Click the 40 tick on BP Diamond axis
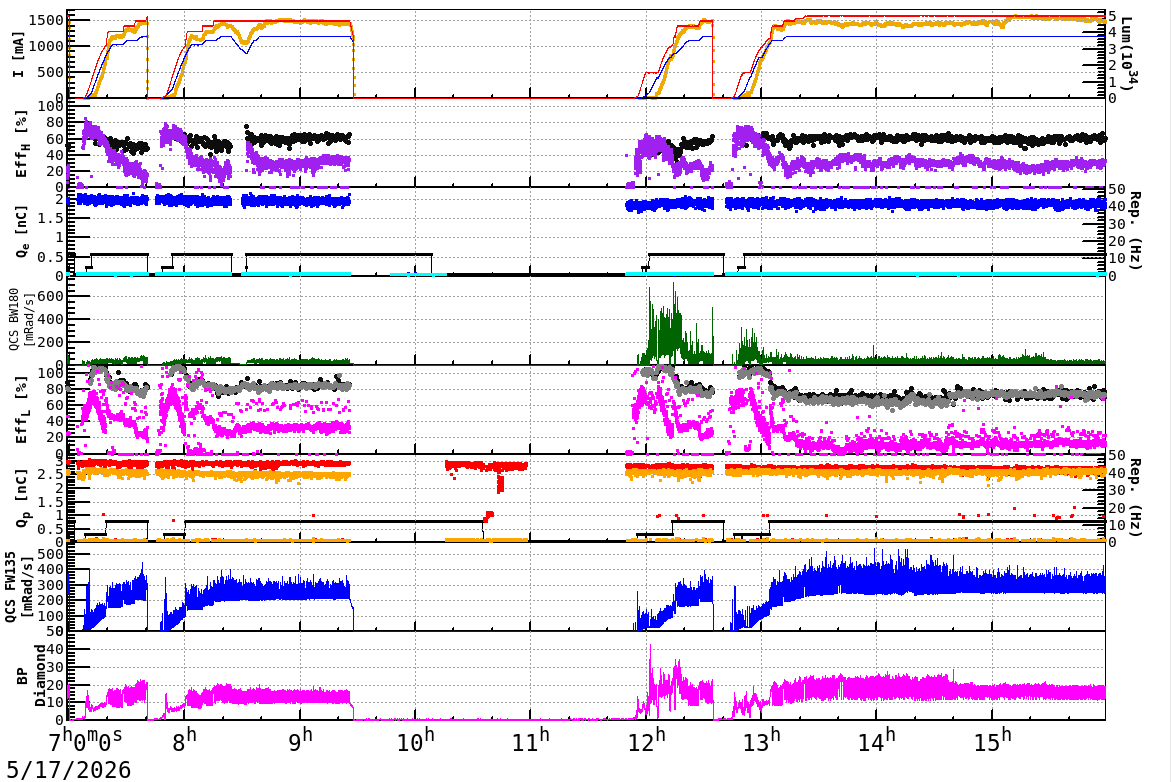 [55, 649]
